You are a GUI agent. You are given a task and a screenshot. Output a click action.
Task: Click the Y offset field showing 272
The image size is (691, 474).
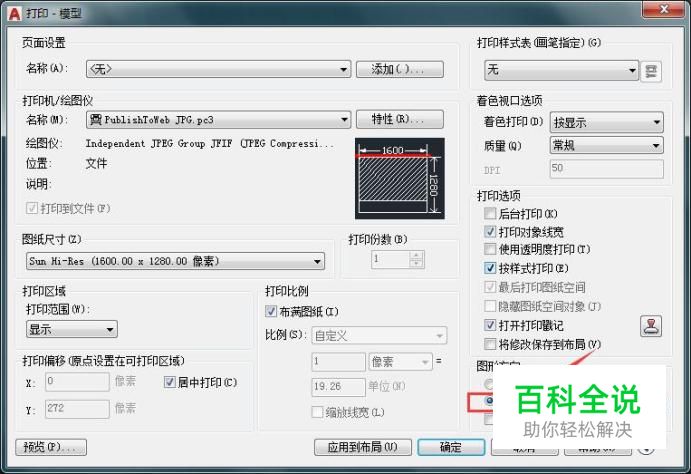point(77,409)
